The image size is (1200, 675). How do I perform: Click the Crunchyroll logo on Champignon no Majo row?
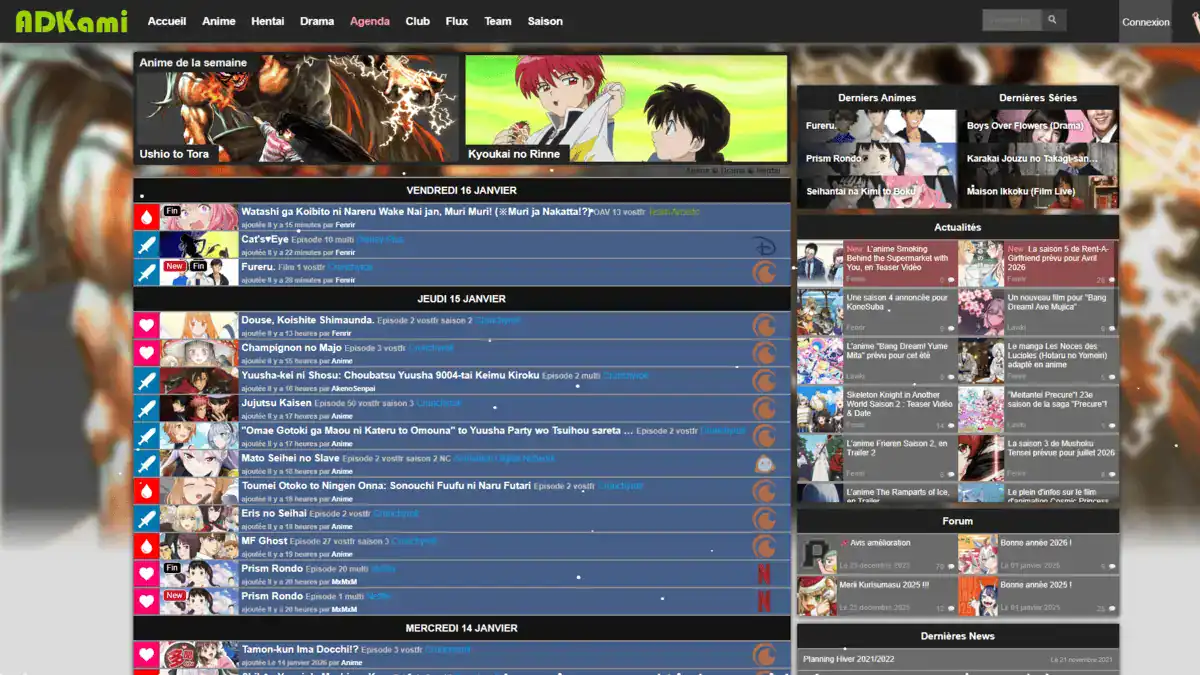point(764,353)
